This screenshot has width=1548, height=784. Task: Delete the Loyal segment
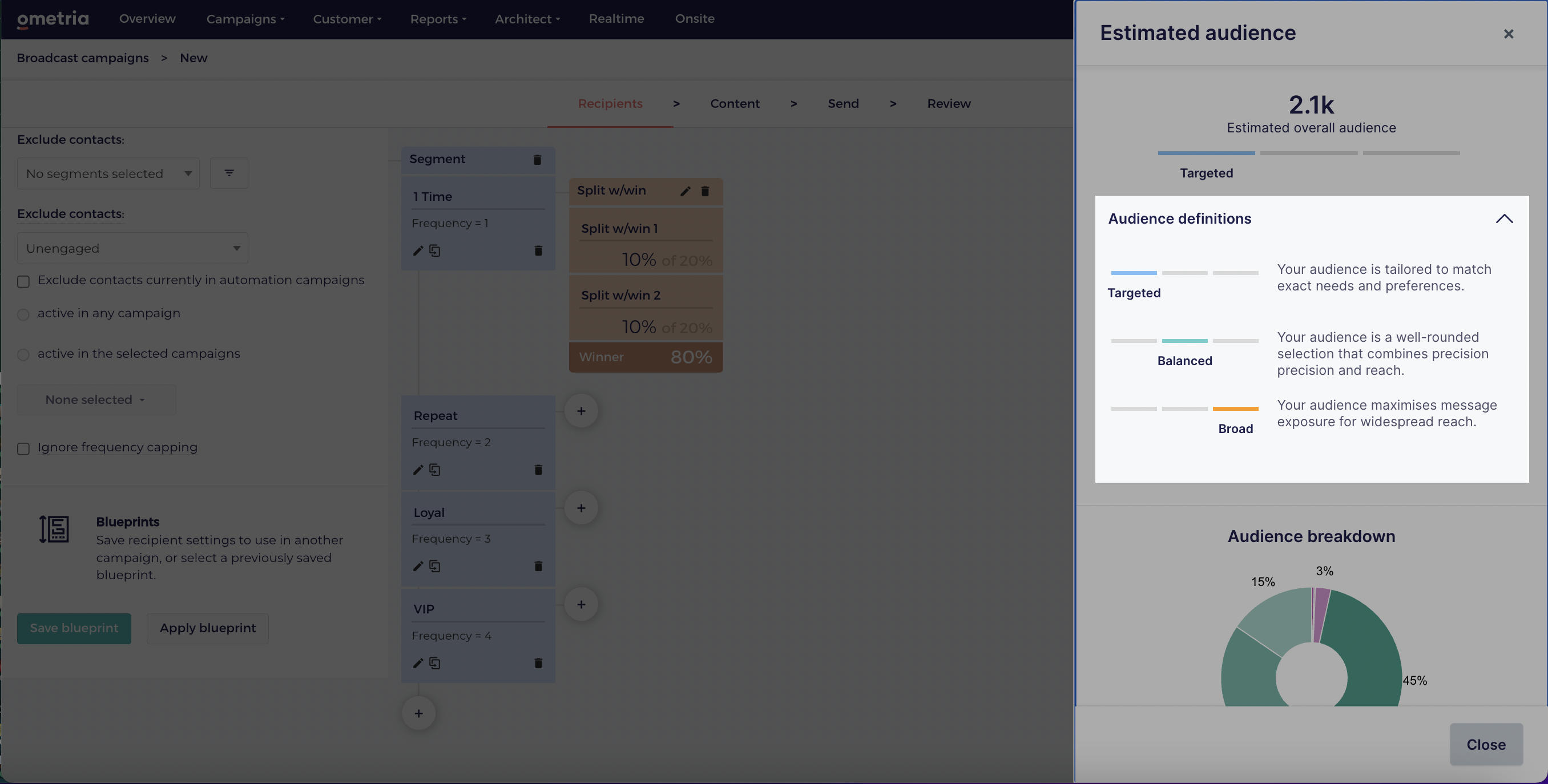coord(538,566)
